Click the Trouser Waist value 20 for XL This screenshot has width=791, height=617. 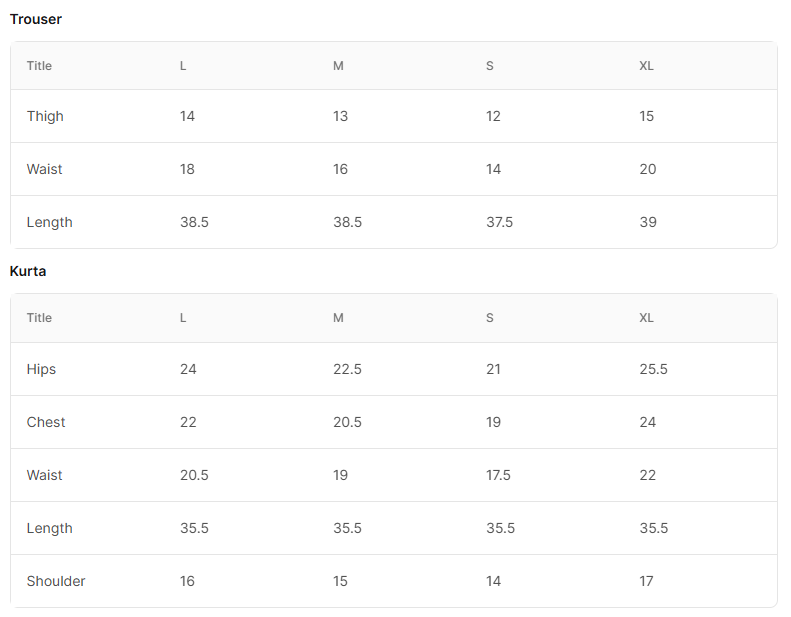[x=648, y=170]
